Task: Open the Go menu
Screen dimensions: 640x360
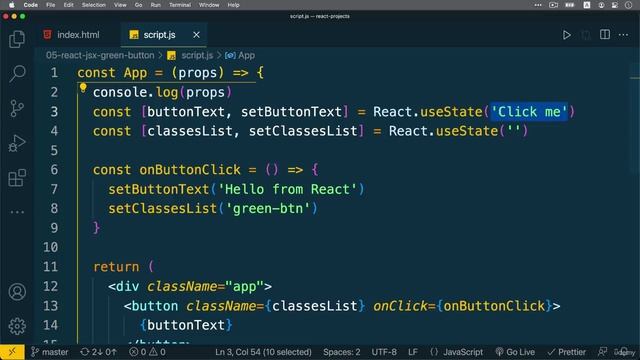Action: [138, 5]
